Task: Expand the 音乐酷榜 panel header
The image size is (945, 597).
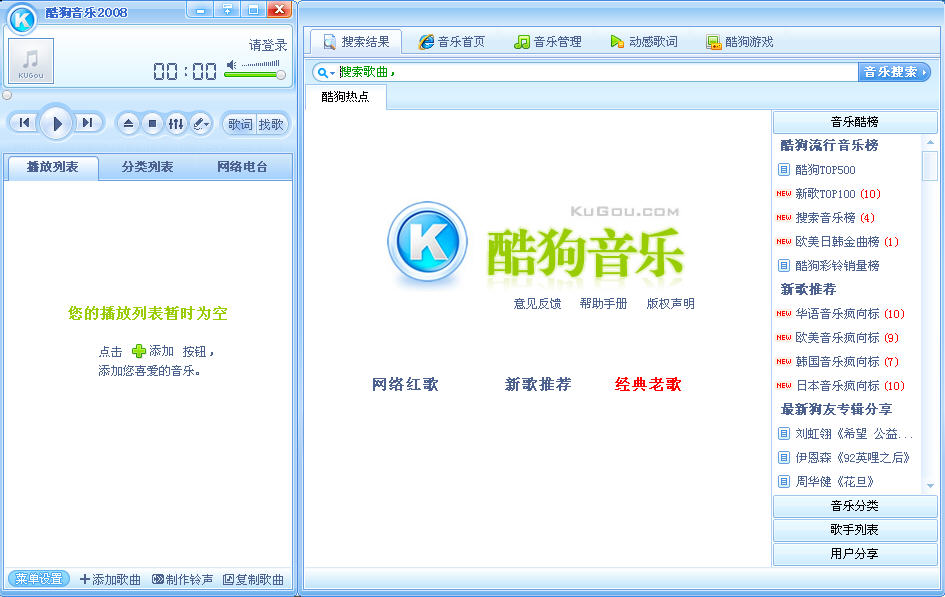Action: 855,122
